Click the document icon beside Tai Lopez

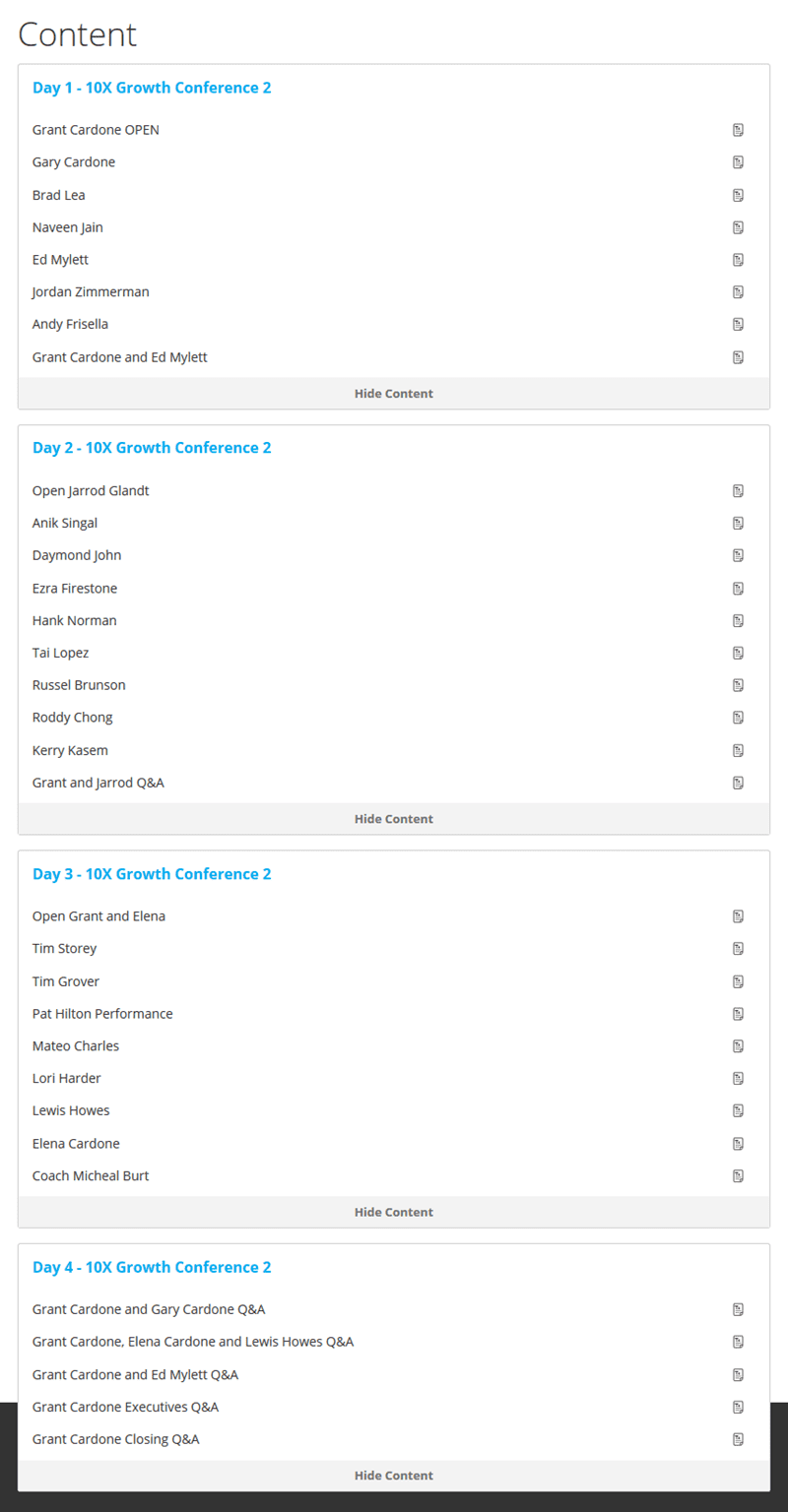[x=738, y=653]
